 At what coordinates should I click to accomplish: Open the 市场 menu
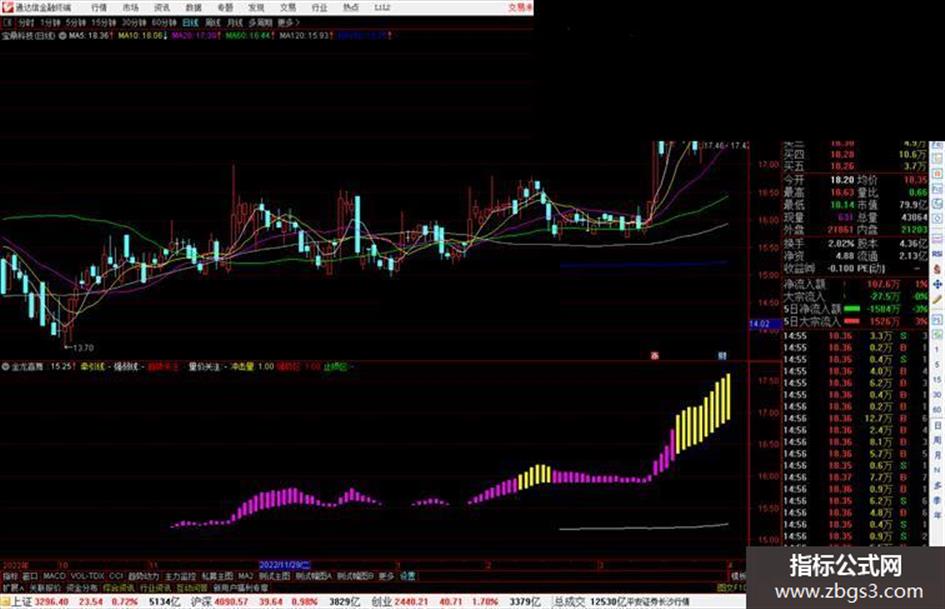click(130, 8)
